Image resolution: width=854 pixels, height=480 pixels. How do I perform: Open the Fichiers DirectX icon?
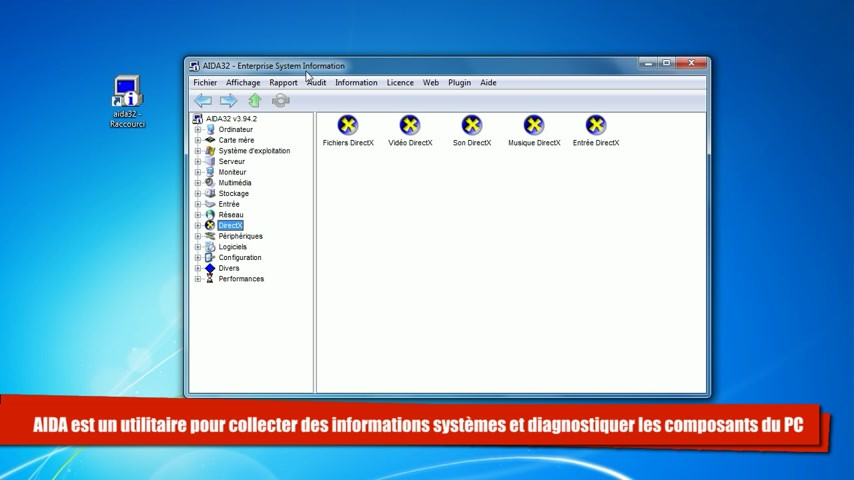point(347,125)
